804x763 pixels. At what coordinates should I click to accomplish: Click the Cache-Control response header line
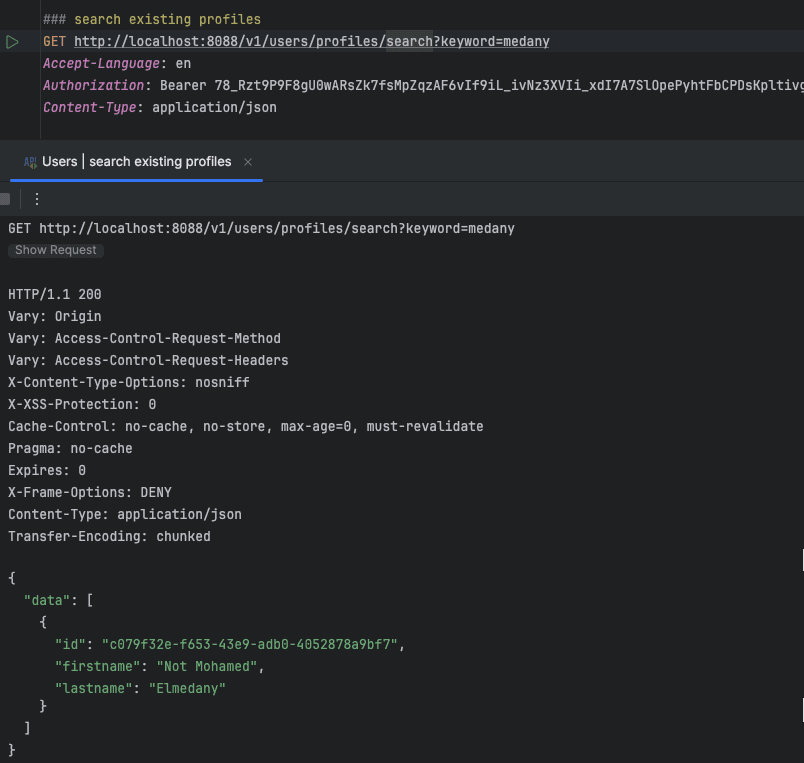(x=246, y=427)
